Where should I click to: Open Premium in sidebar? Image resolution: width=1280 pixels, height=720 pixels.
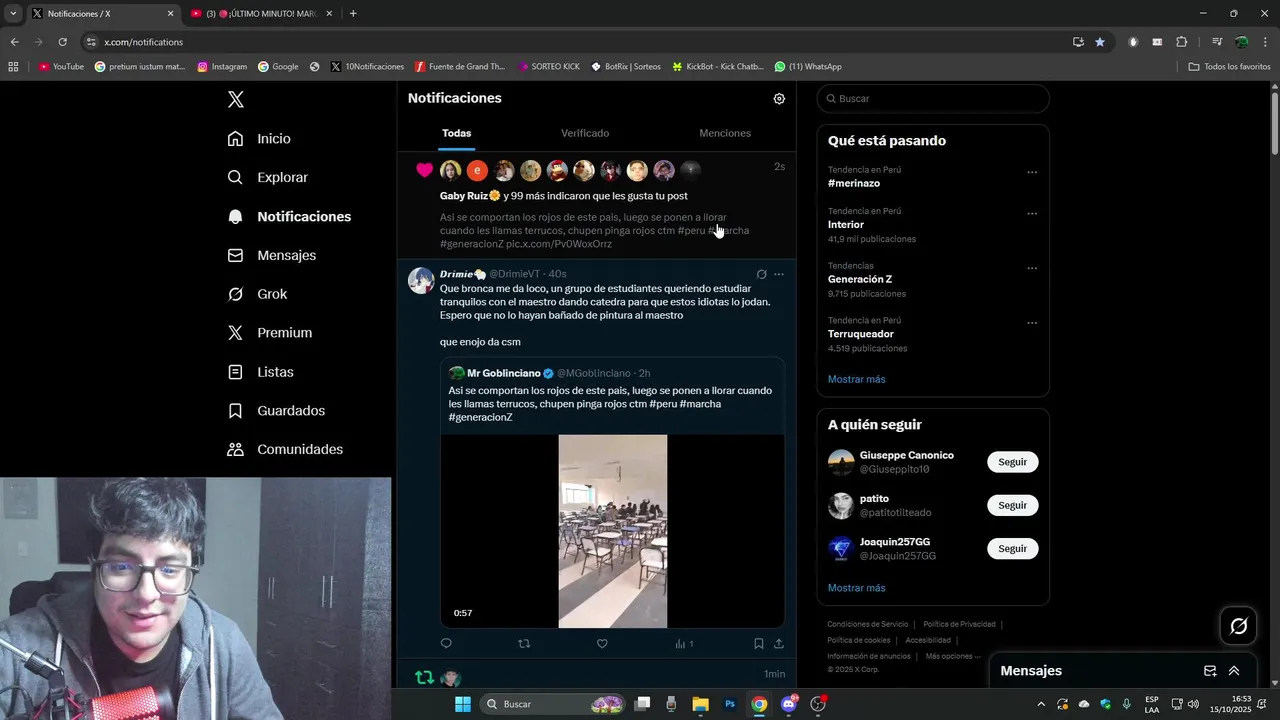pyautogui.click(x=269, y=333)
